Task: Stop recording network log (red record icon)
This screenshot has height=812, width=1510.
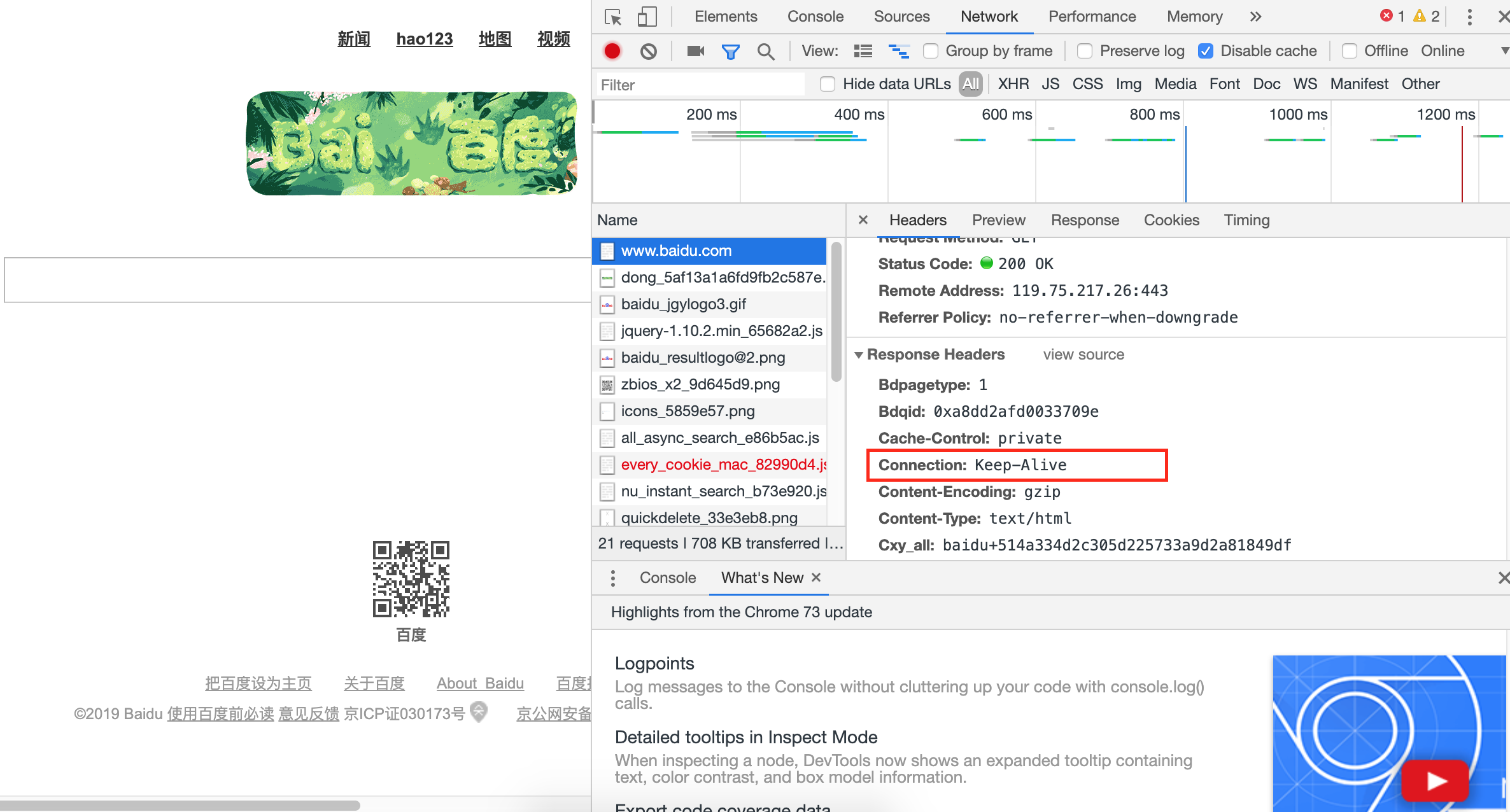Action: tap(612, 51)
